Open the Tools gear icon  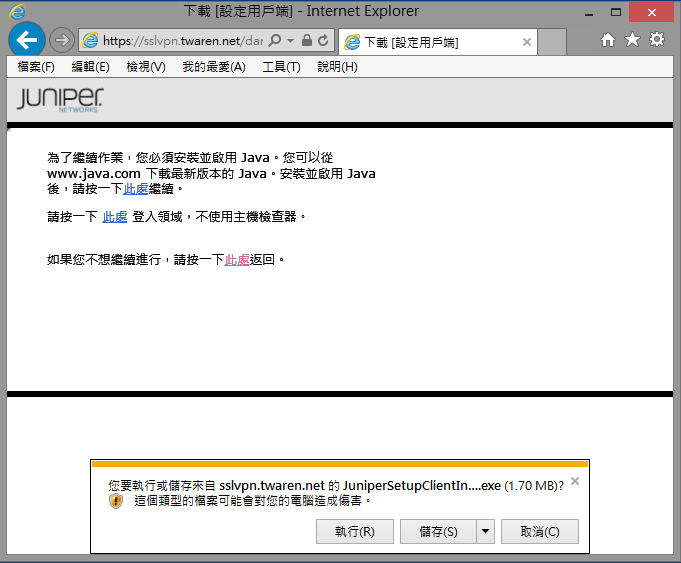point(657,40)
